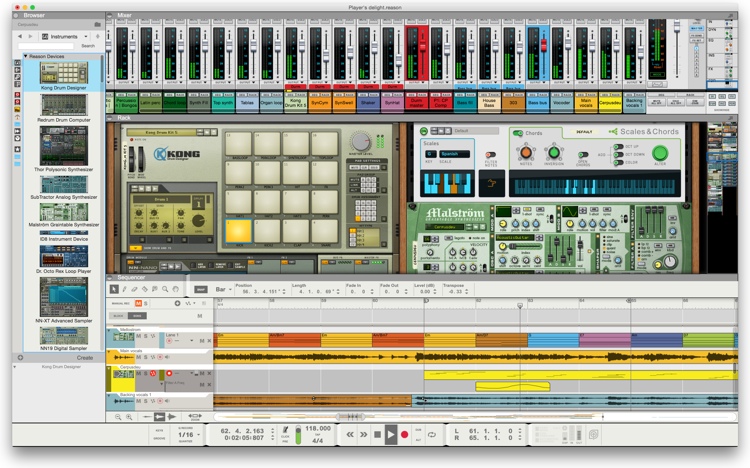Screen dimensions: 750x468
Task: Select the Eraser tool in sequencer toolbar
Action: [x=134, y=289]
